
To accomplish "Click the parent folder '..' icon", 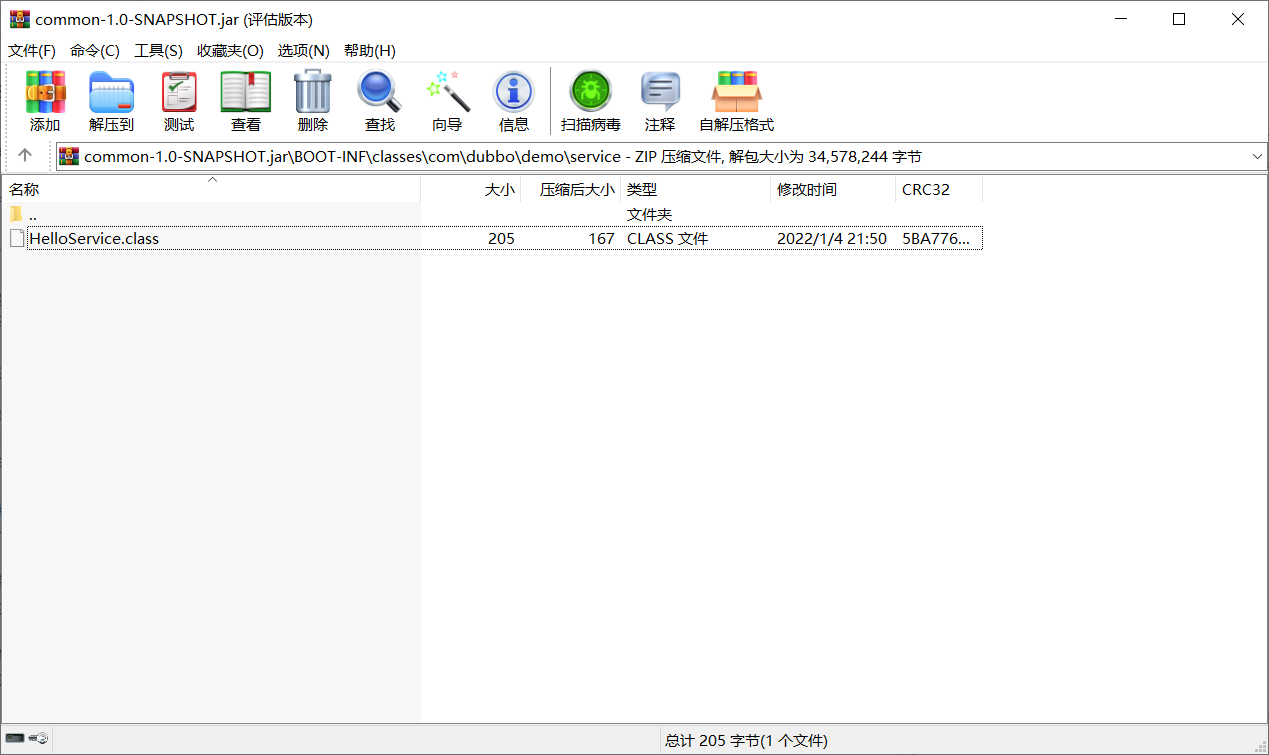I will [x=16, y=214].
